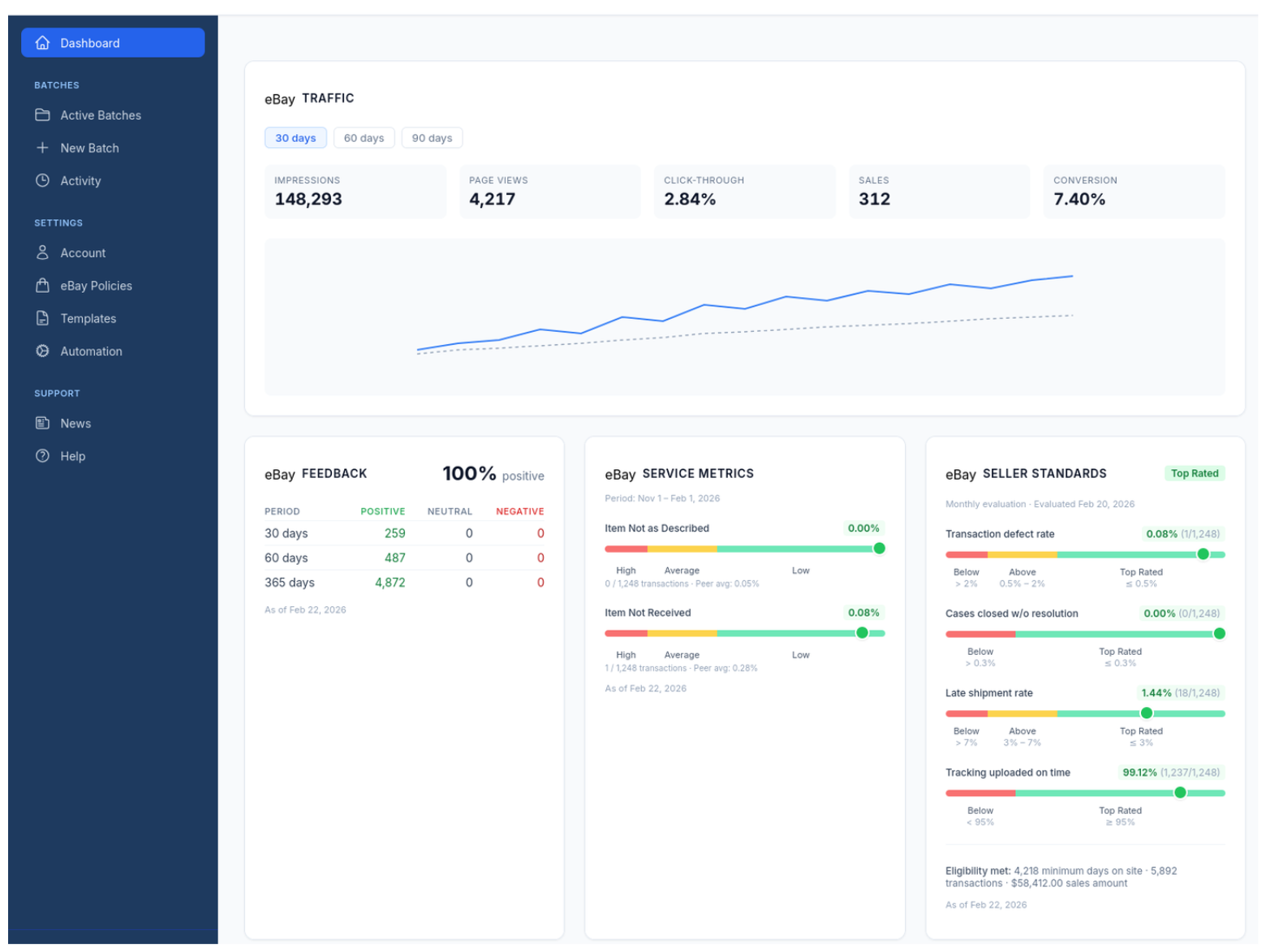Select the Impressions metric card
The image size is (1266, 952).
point(355,192)
